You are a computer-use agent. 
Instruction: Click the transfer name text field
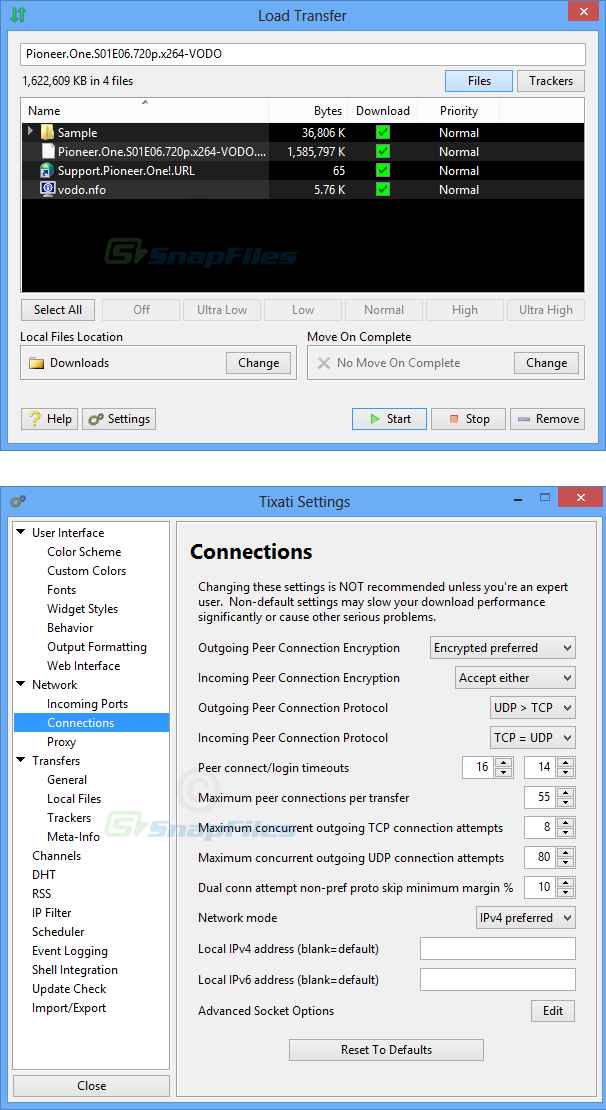point(303,54)
